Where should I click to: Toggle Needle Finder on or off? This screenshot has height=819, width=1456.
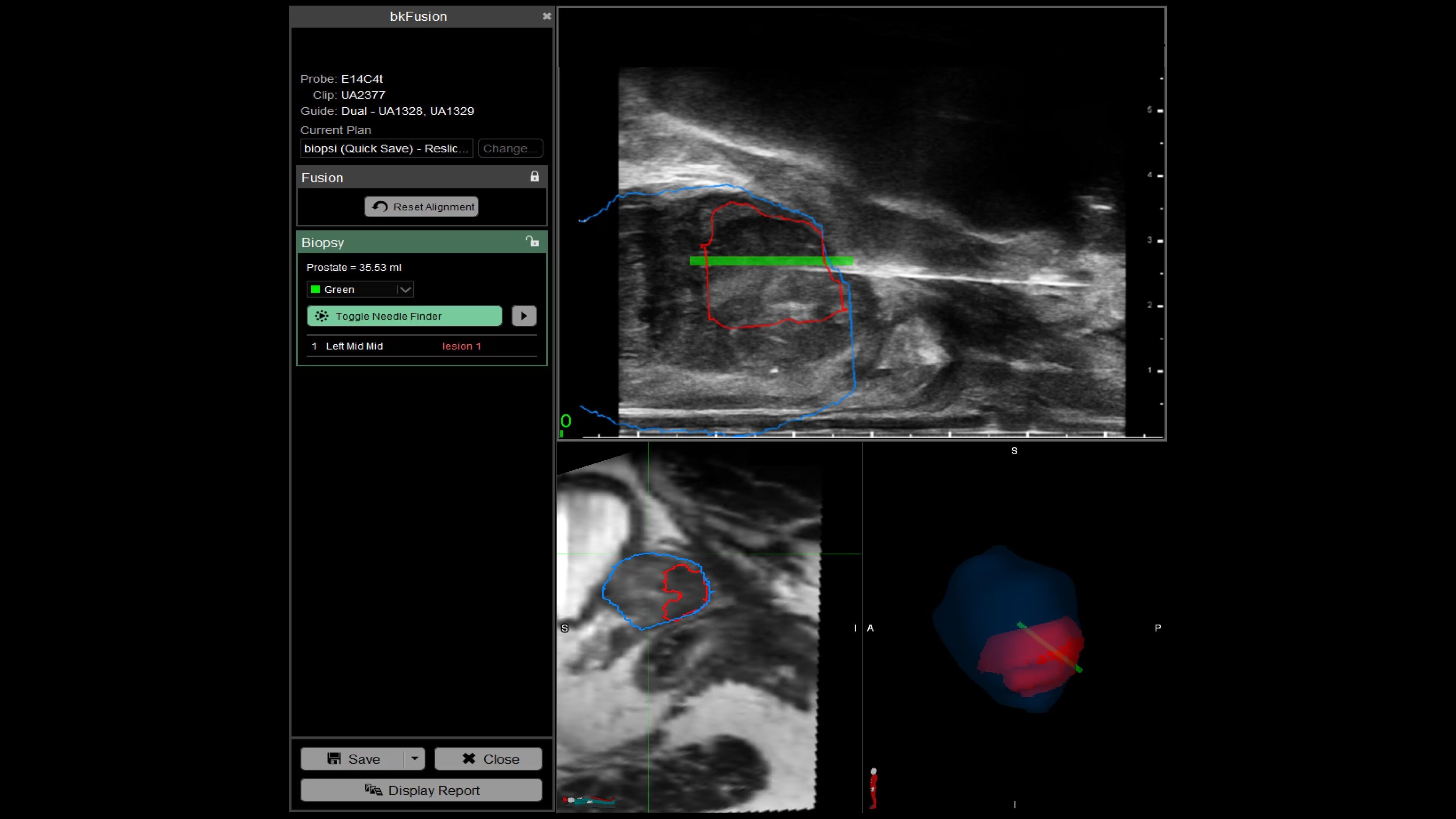point(404,316)
